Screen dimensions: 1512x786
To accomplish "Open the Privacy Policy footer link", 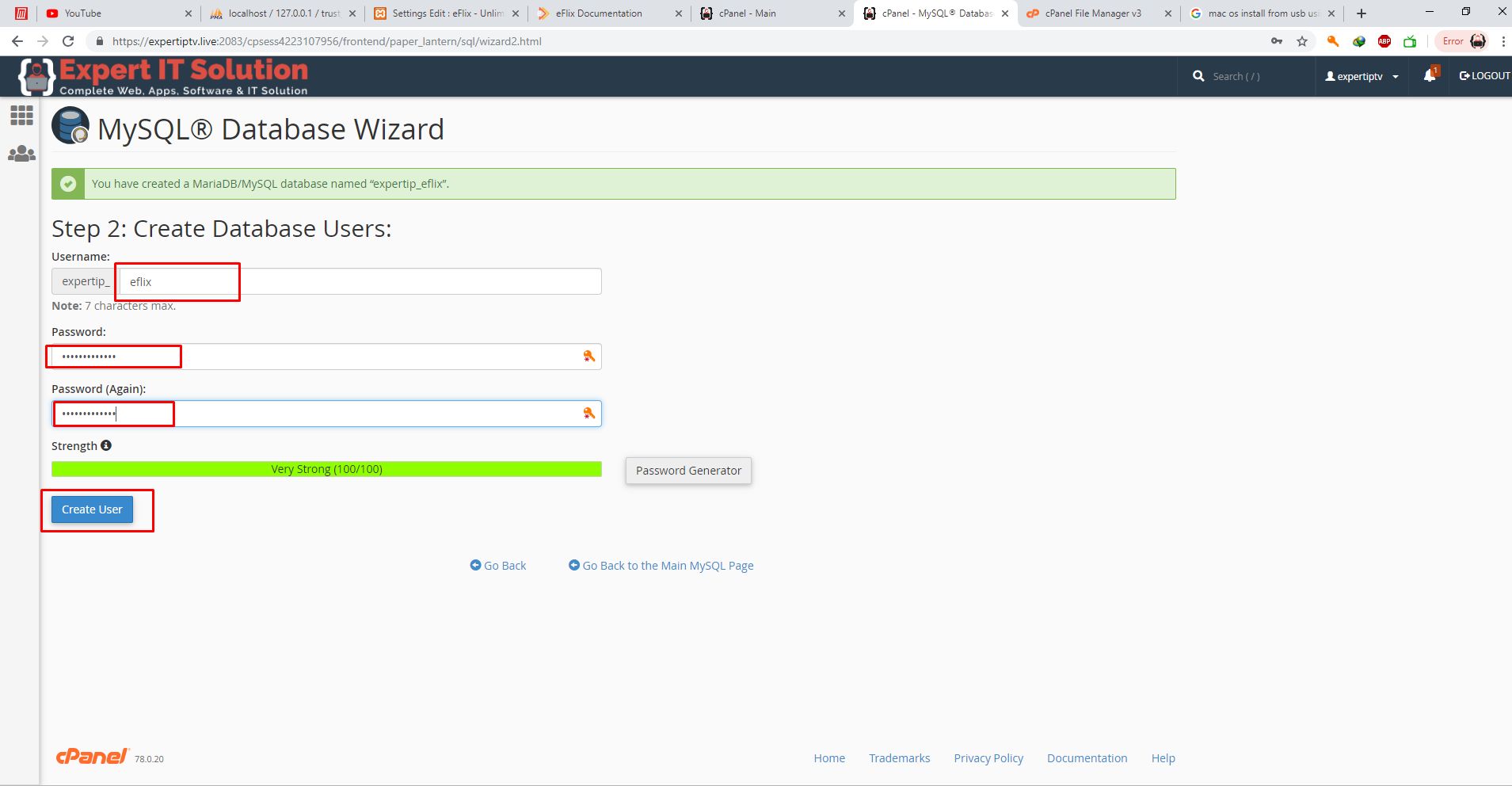I will tap(988, 758).
